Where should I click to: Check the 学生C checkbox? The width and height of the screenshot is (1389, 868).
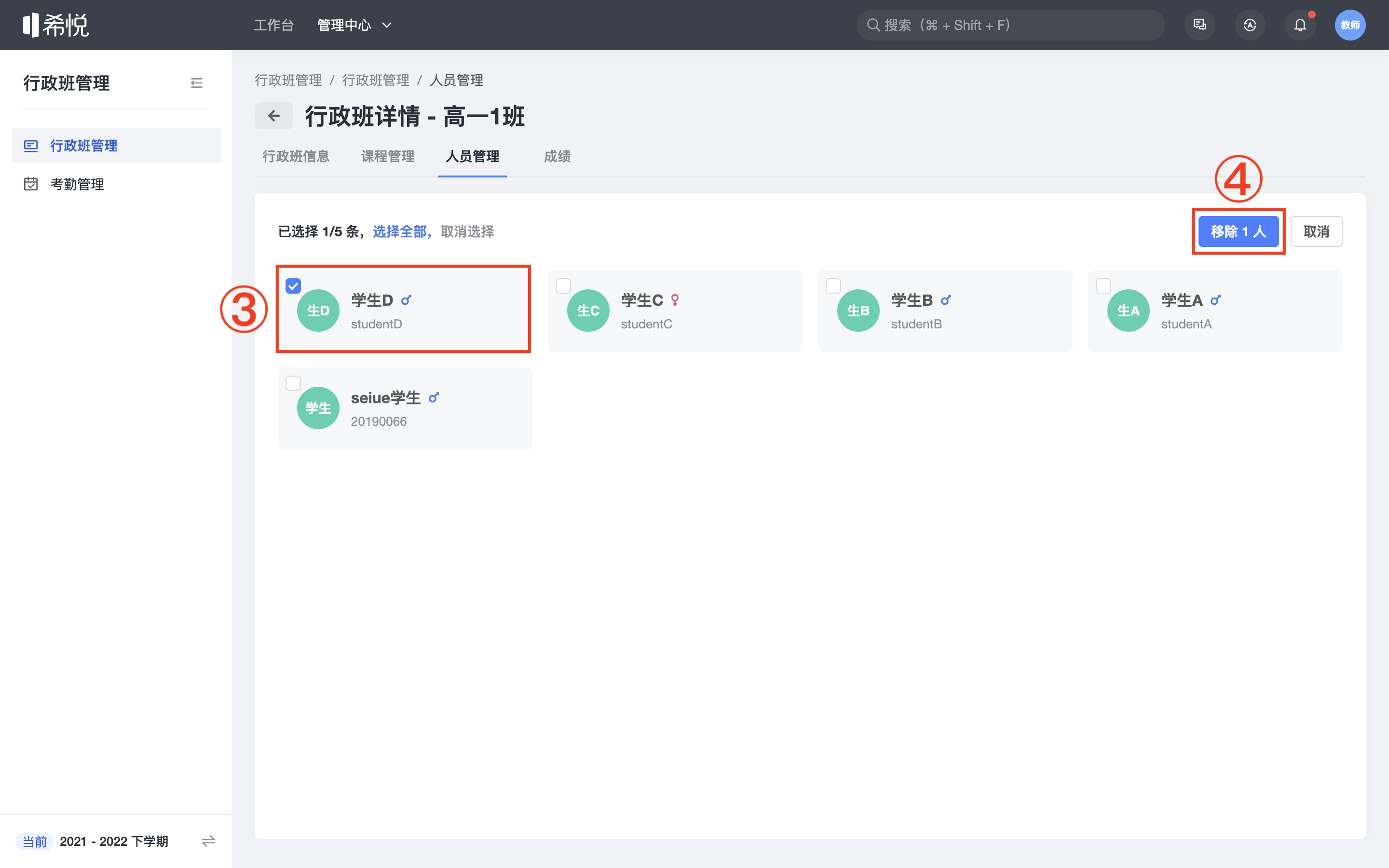(x=563, y=286)
